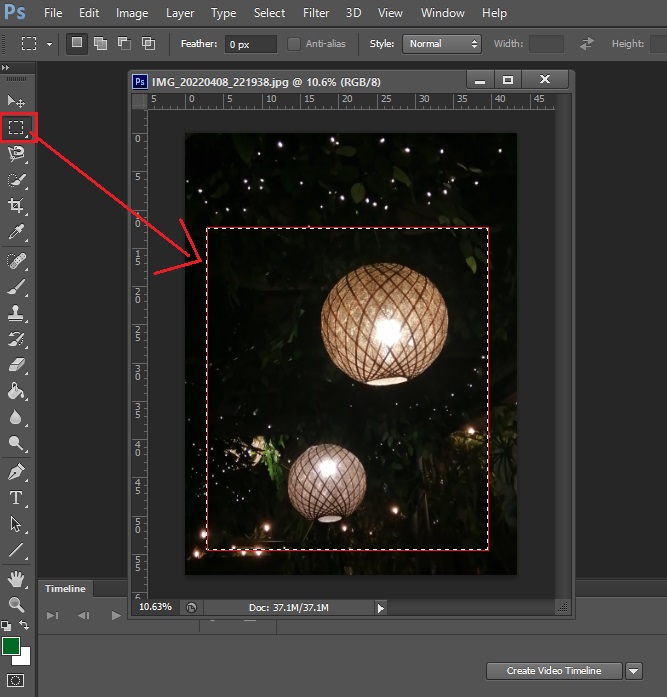The height and width of the screenshot is (697, 667).
Task: Choose Intersect with selection mode
Action: click(148, 44)
